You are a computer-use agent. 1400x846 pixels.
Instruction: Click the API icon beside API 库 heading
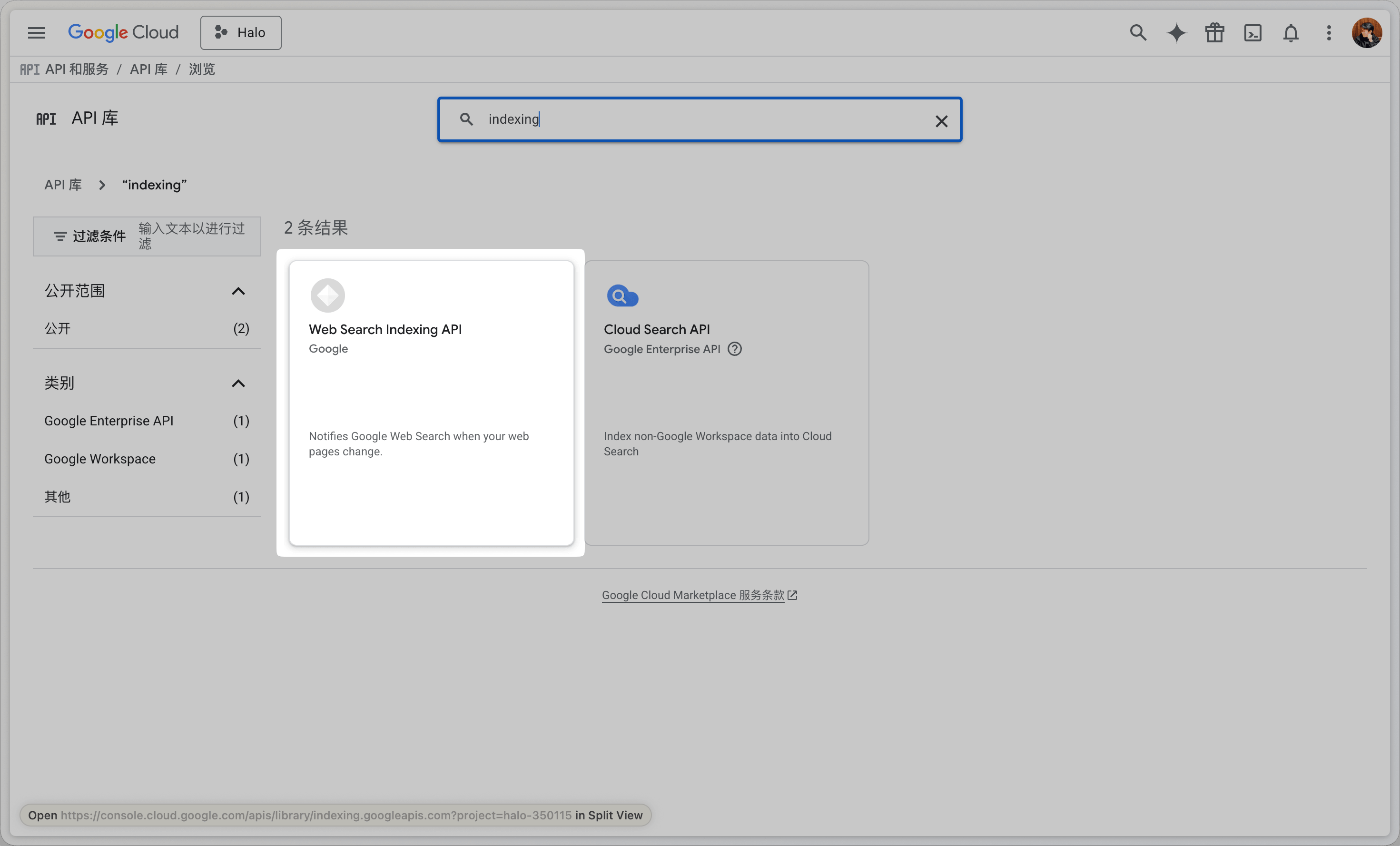[46, 119]
